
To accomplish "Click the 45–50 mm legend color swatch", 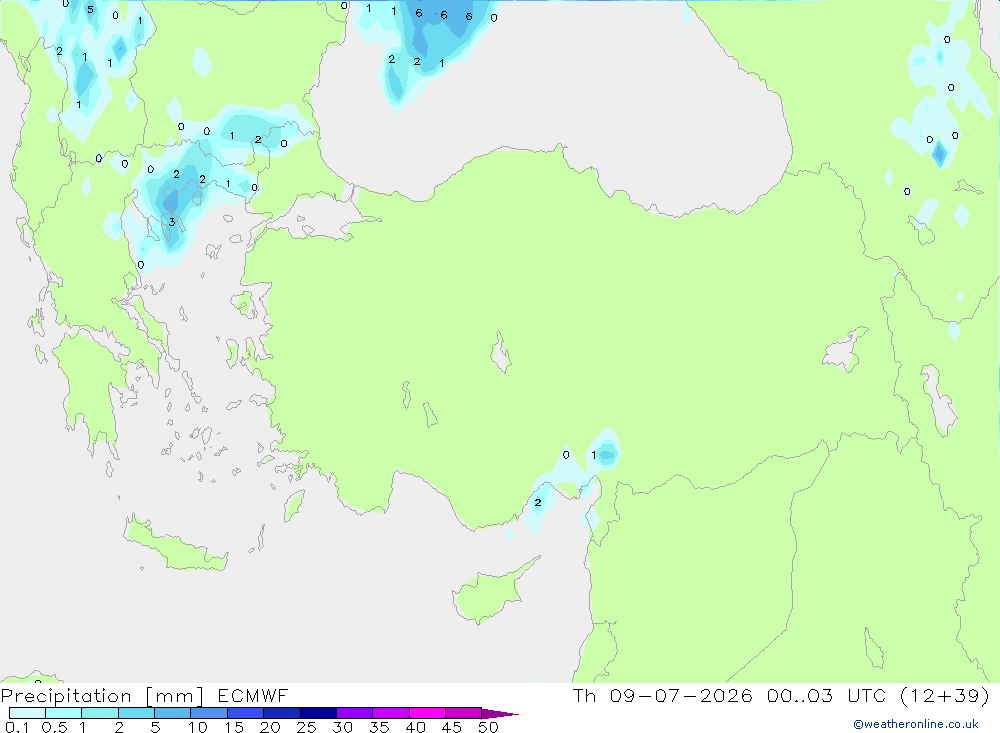I will point(464,713).
